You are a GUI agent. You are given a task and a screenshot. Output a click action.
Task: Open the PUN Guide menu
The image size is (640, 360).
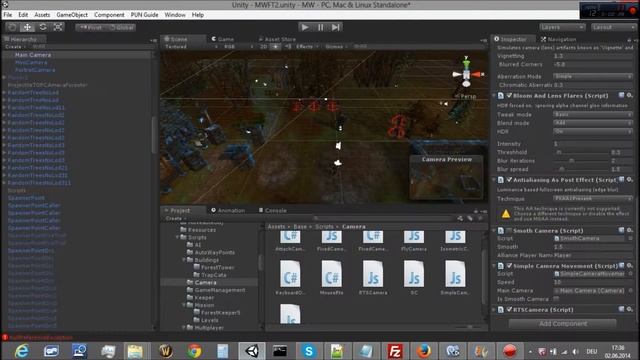pos(144,15)
